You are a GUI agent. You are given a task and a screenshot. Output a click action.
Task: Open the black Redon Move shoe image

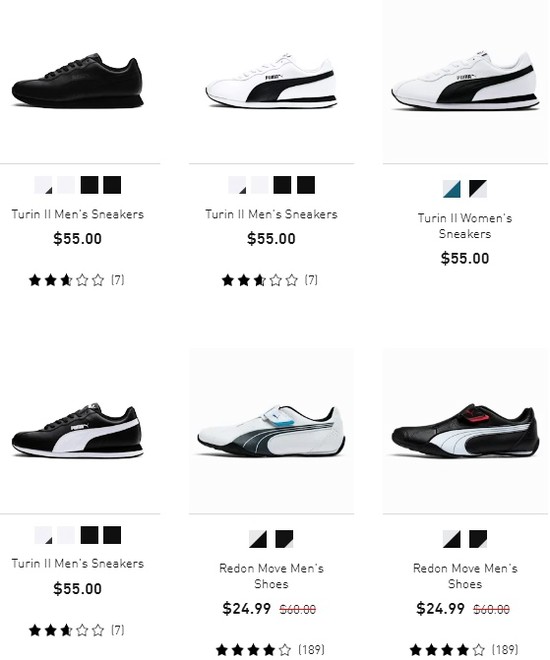pos(465,430)
